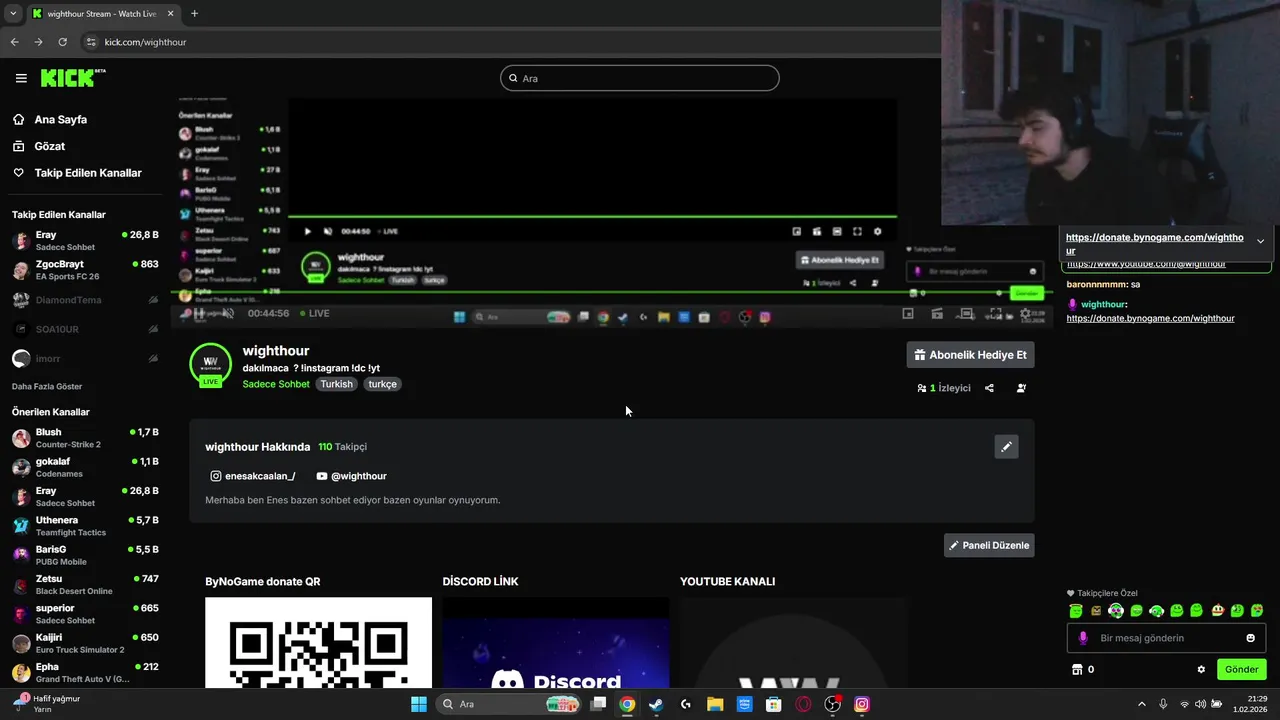Open the ByNoGame donate QR panel
This screenshot has width=1280, height=720.
(318, 642)
